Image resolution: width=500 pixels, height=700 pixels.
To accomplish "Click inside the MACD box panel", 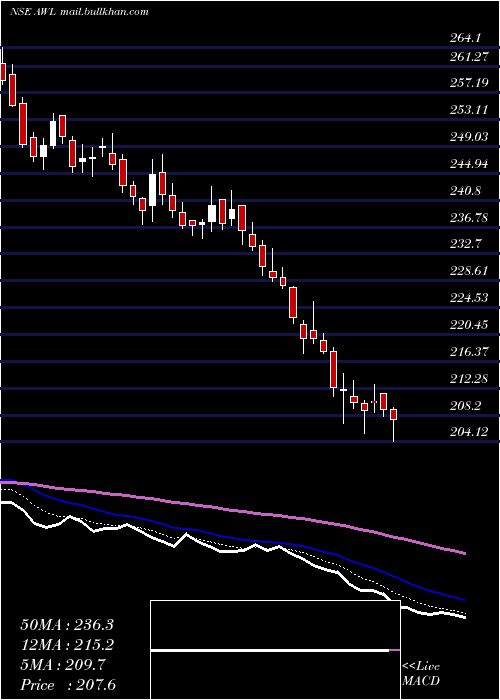I will coord(275,650).
